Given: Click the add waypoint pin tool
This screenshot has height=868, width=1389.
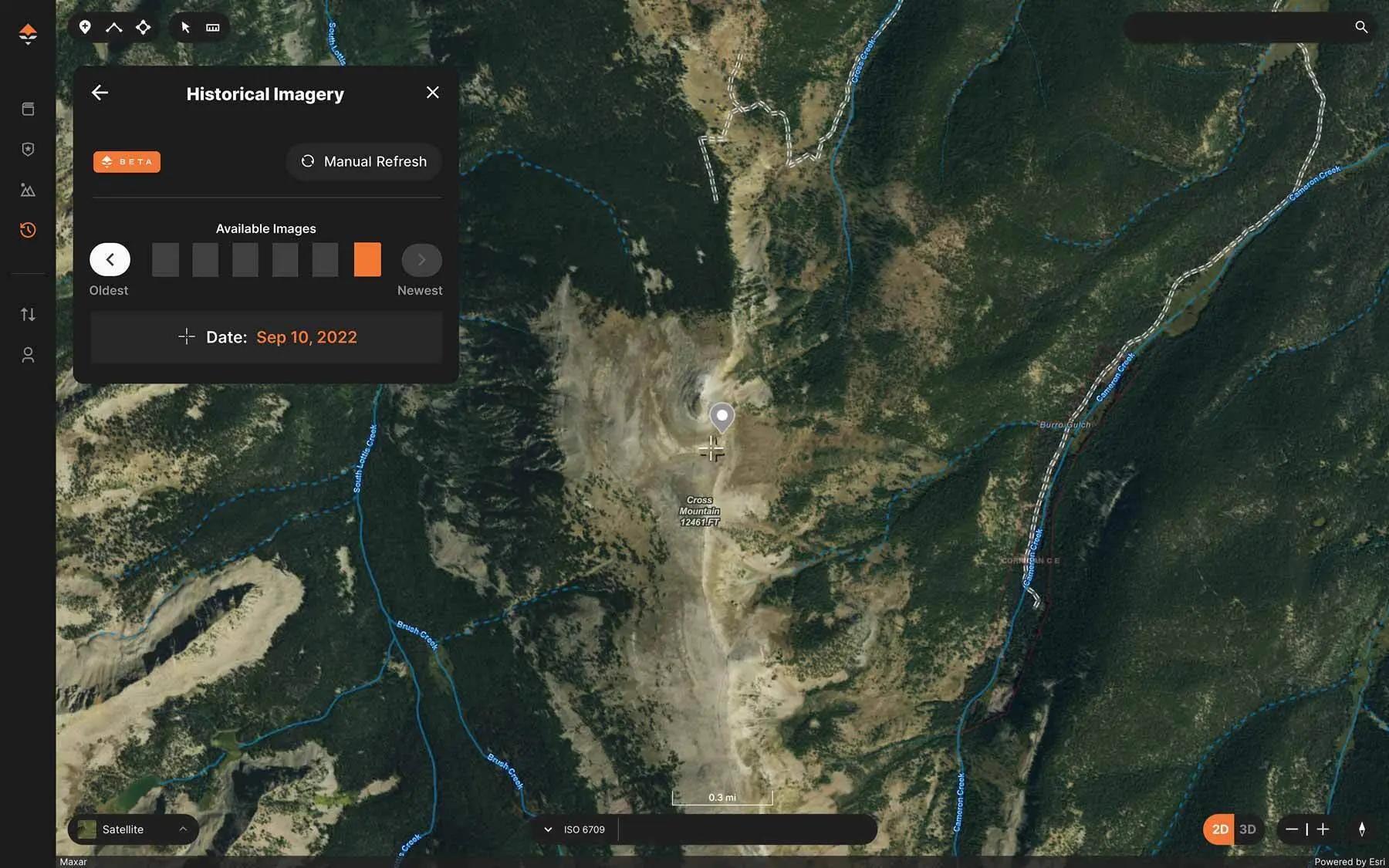Looking at the screenshot, I should [85, 27].
